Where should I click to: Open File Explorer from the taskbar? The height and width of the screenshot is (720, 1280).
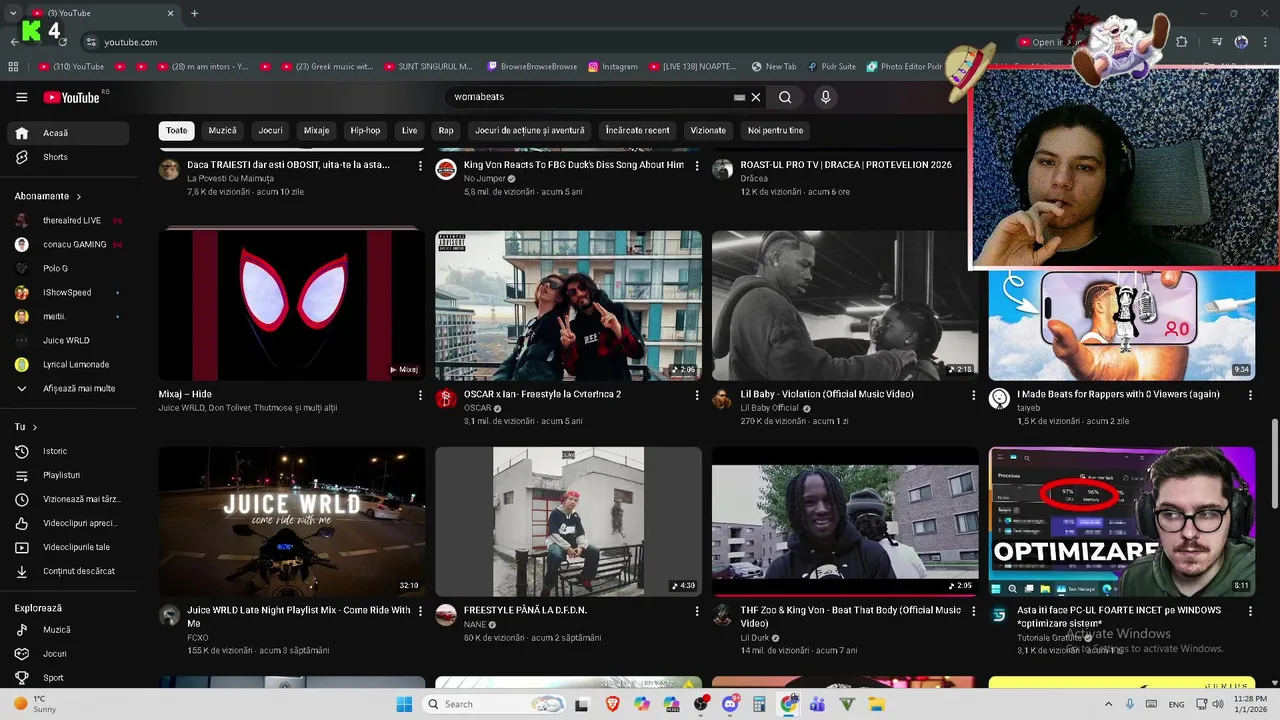876,704
